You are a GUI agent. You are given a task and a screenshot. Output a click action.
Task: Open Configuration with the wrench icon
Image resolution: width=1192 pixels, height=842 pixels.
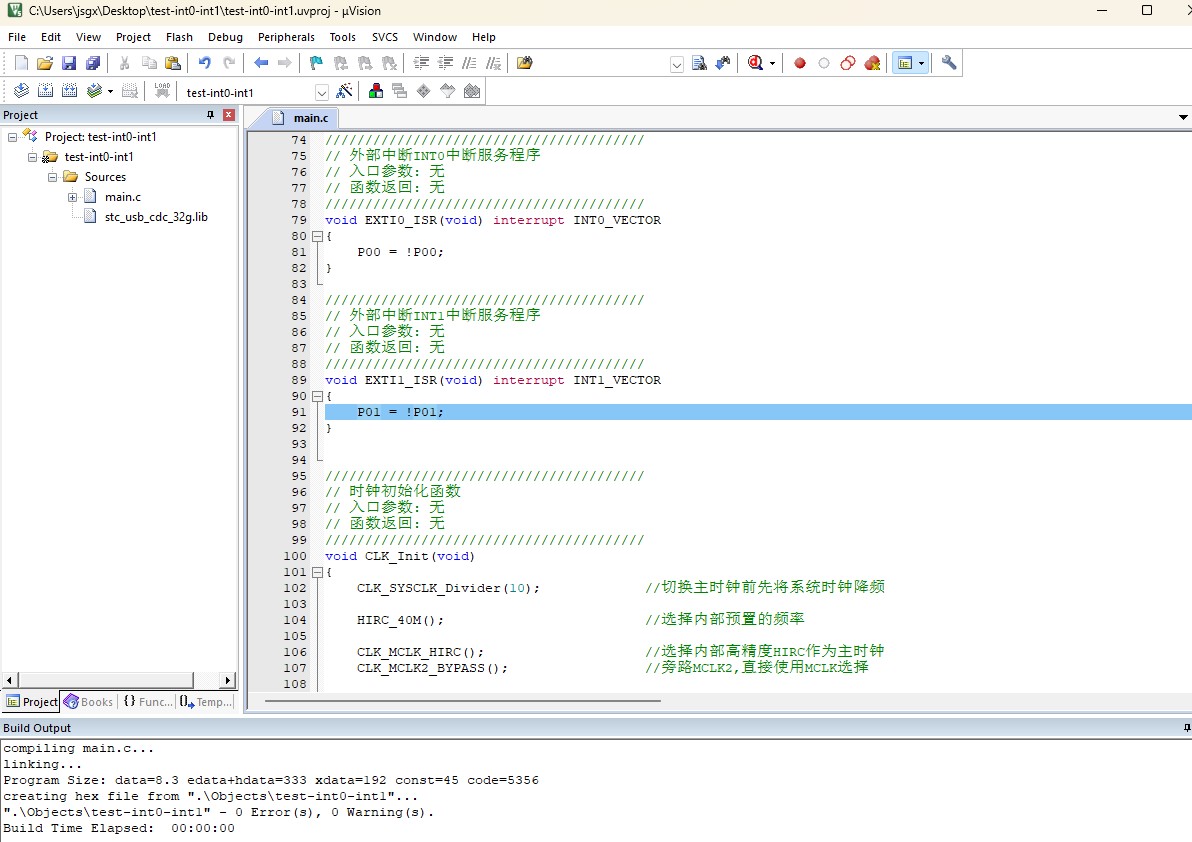(949, 63)
